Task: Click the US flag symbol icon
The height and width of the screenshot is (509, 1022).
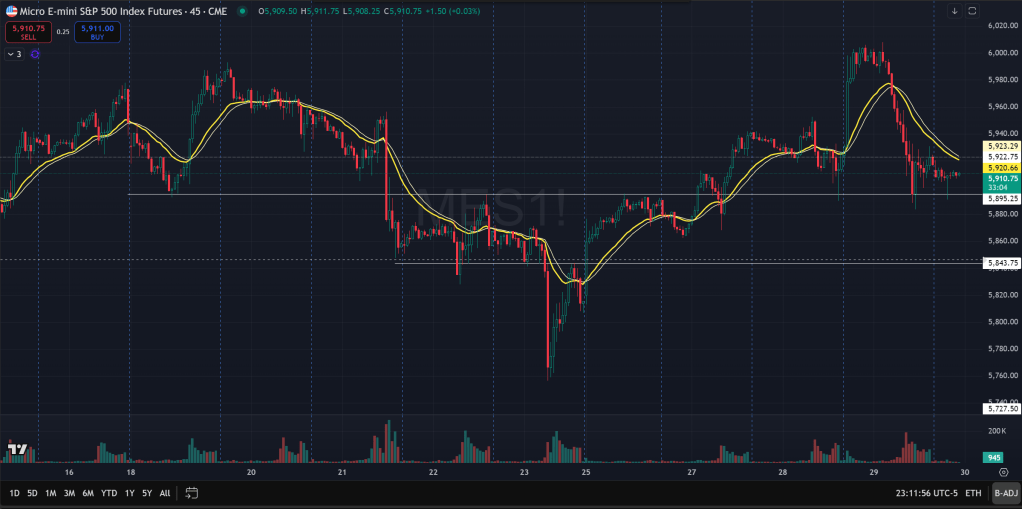Action: click(10, 10)
